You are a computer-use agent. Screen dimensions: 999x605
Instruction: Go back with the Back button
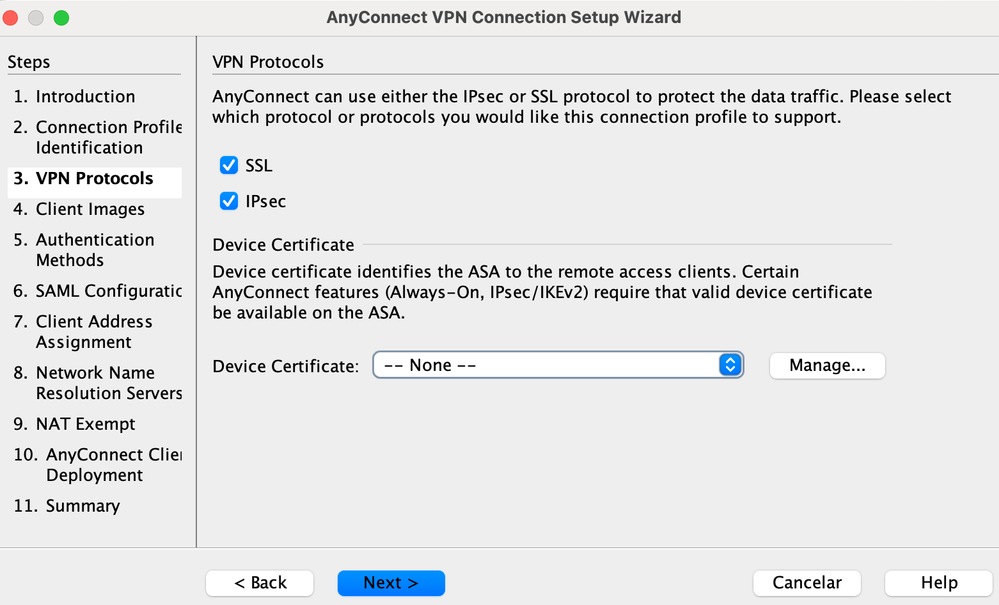click(x=260, y=583)
